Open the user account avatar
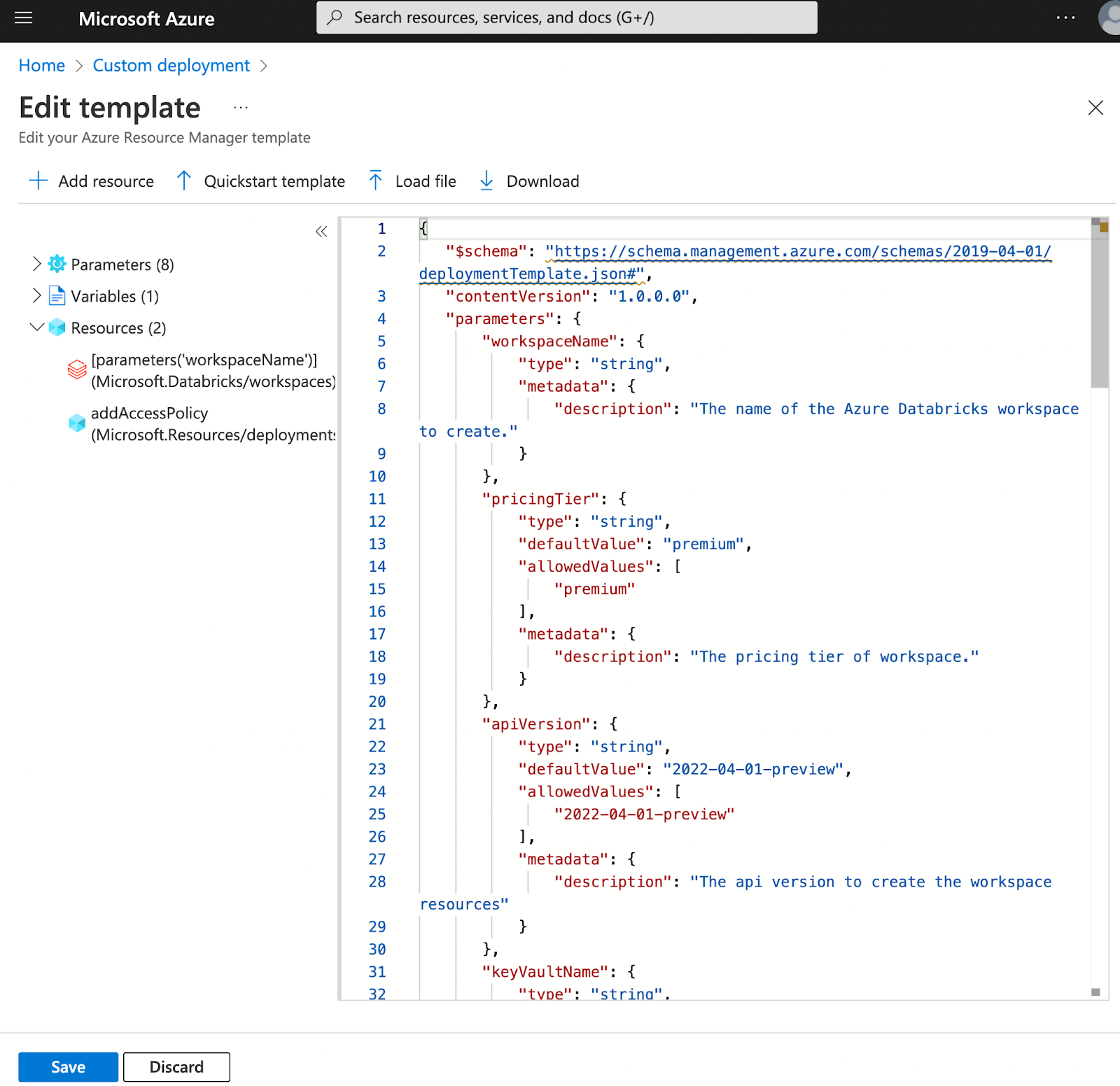Viewport: 1120px width, 1086px height. click(1109, 18)
